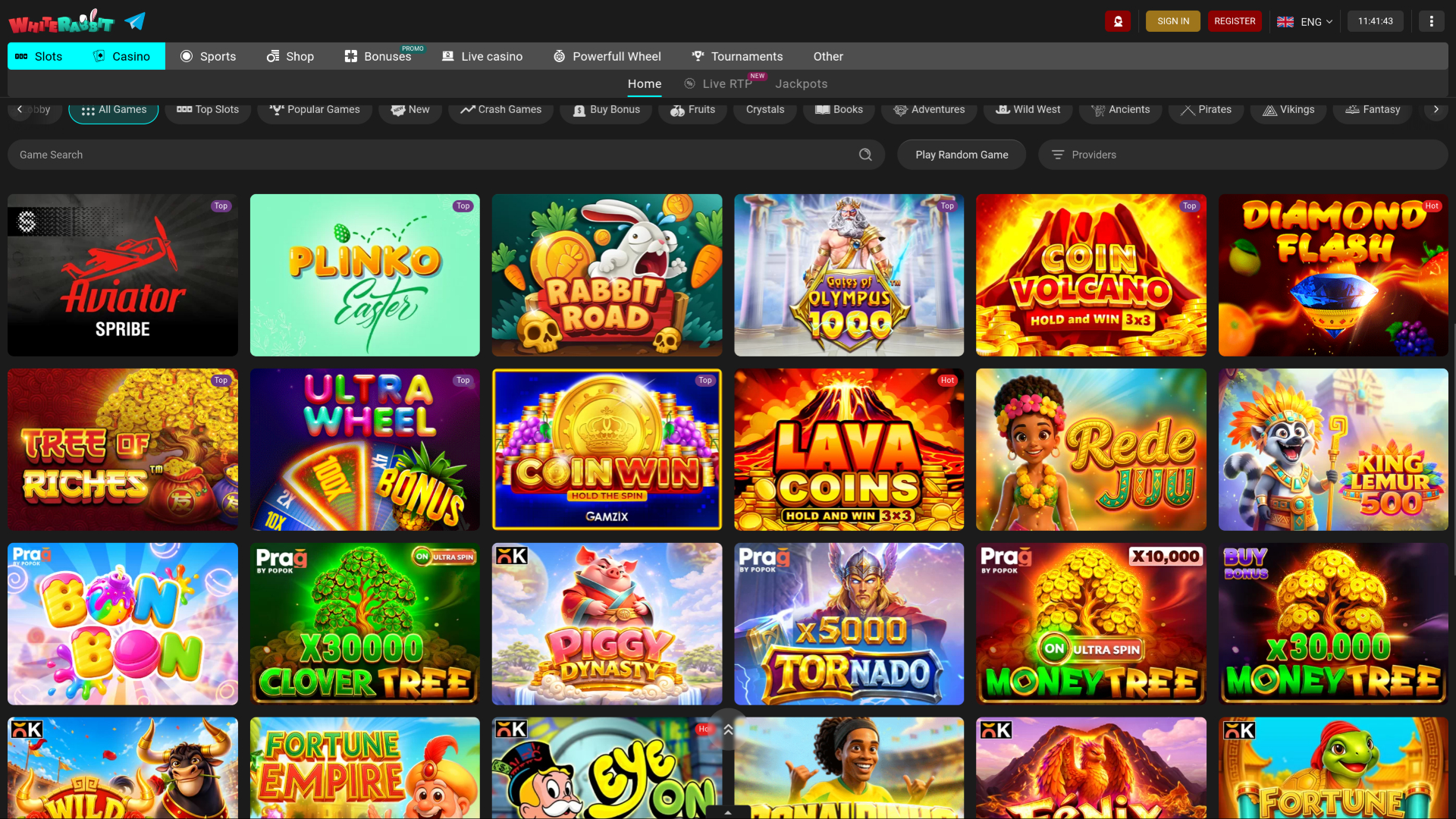
Task: Click the scroll-to-top double chevron
Action: [x=728, y=730]
